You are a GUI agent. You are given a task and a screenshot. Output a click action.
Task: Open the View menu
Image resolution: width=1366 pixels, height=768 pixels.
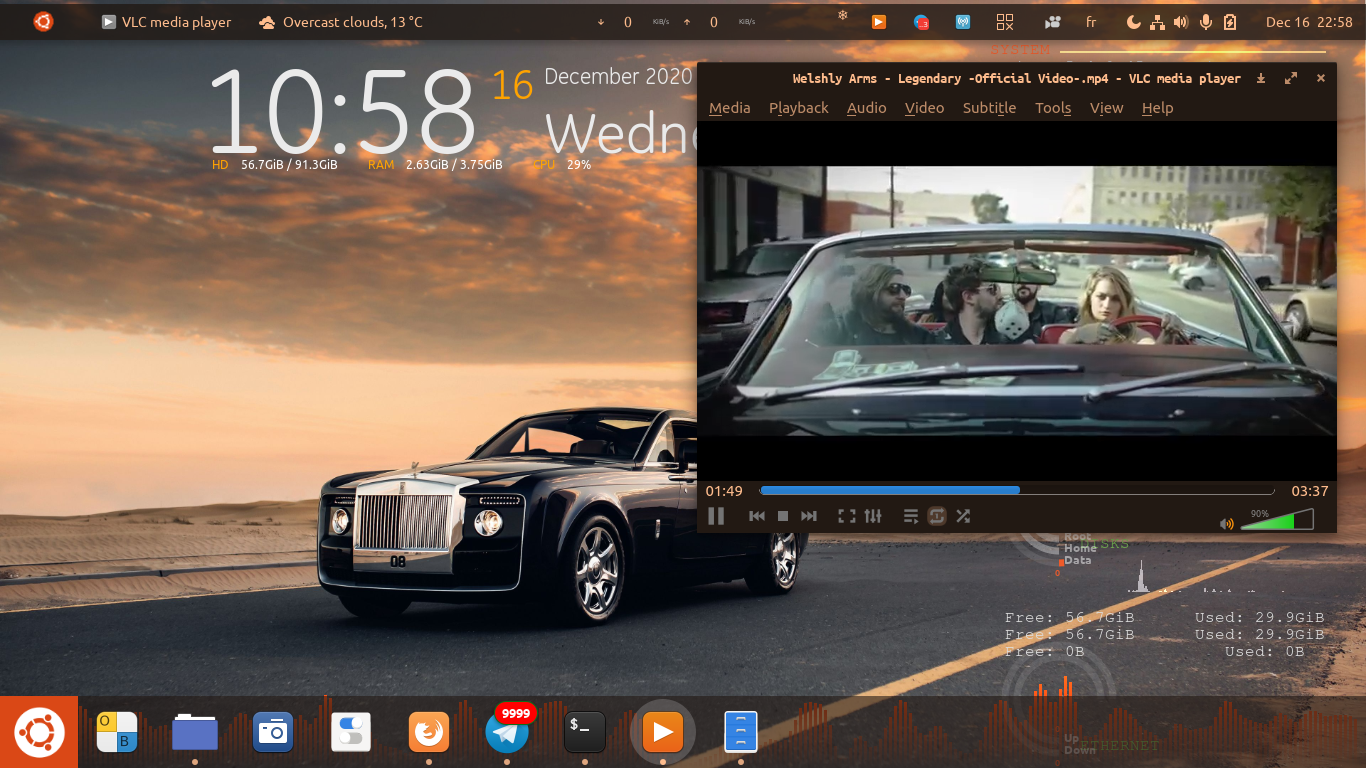tap(1107, 108)
